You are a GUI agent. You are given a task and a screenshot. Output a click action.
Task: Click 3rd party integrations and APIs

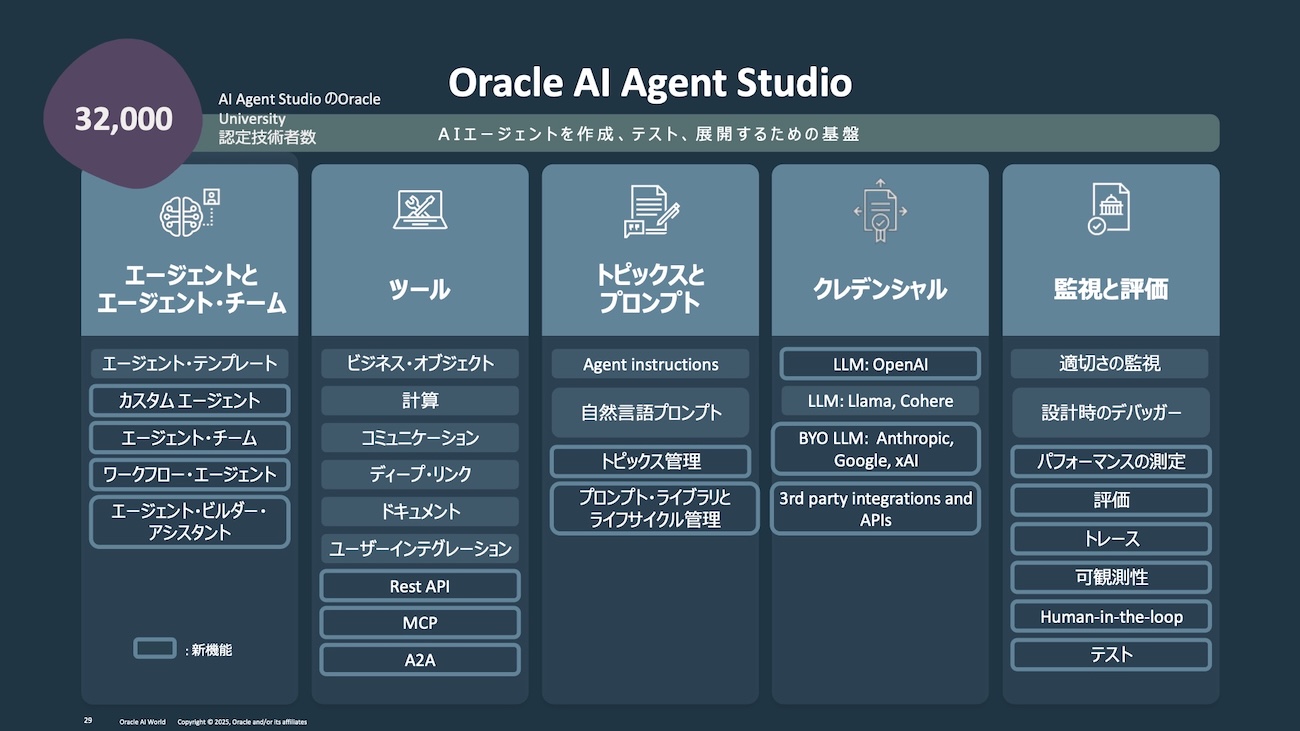coord(876,509)
